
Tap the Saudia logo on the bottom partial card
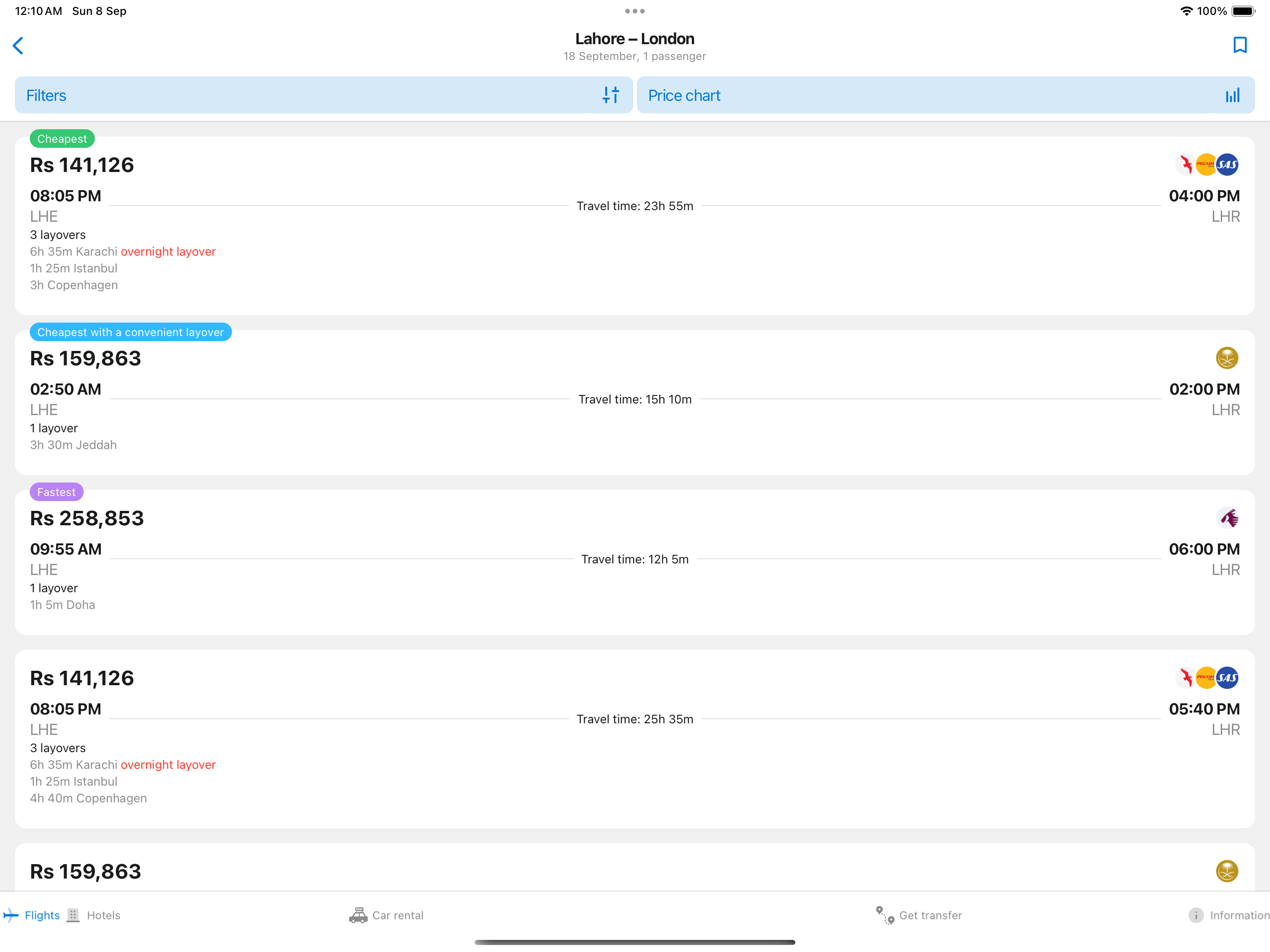pyautogui.click(x=1228, y=871)
